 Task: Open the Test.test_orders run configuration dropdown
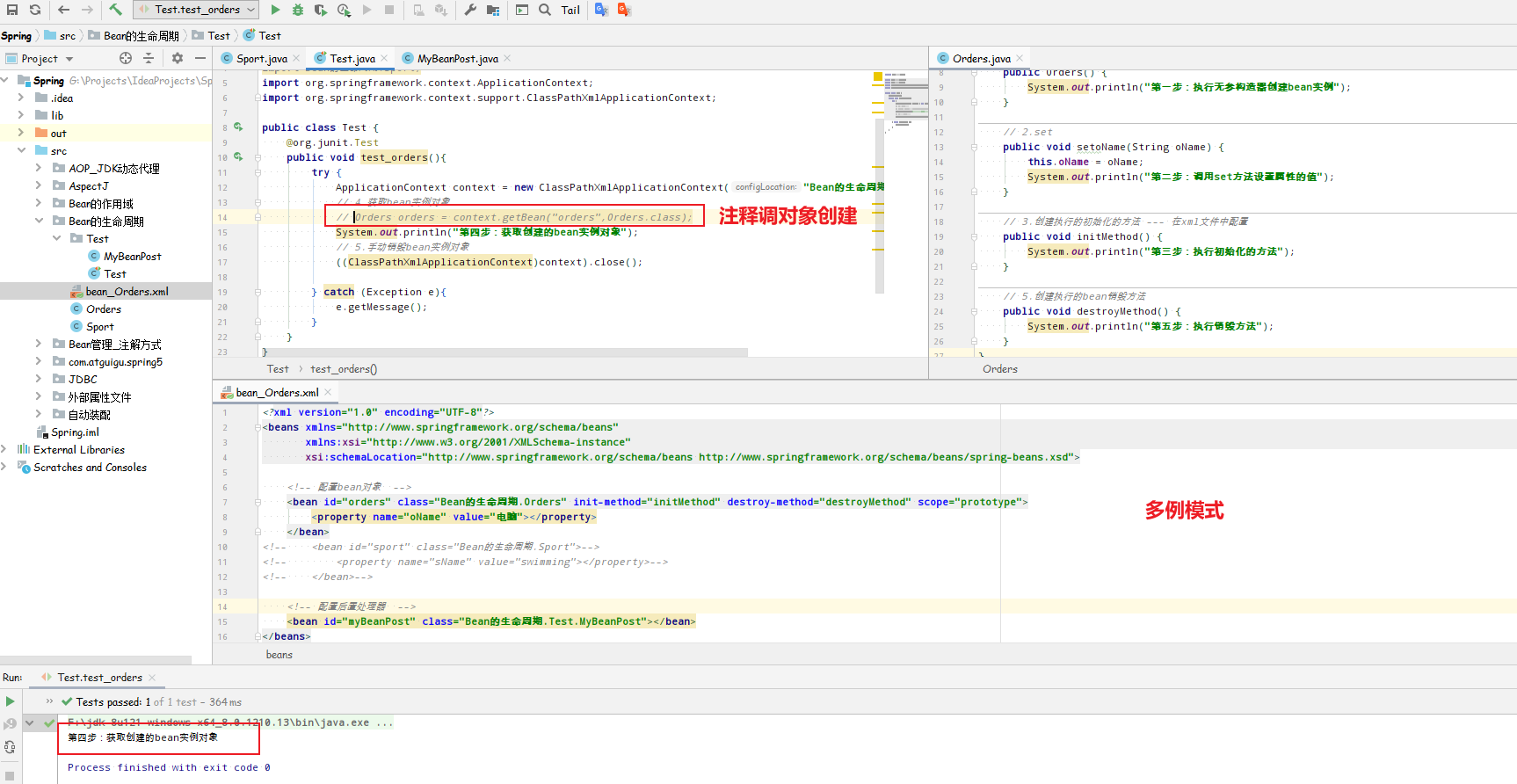point(196,10)
